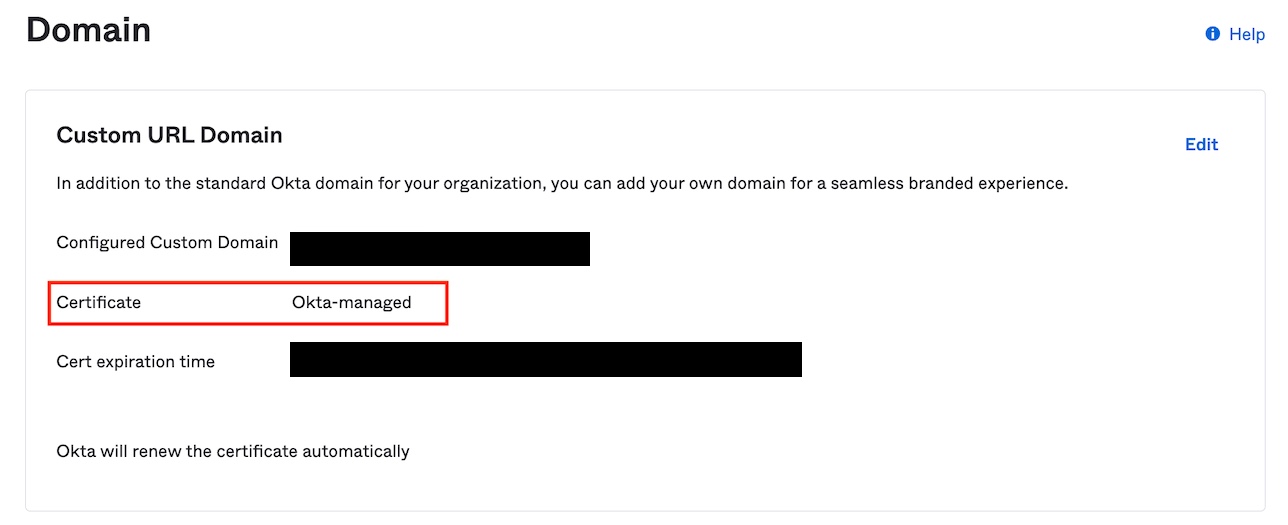
Task: Select the Okta-managed certificate value
Action: point(351,302)
